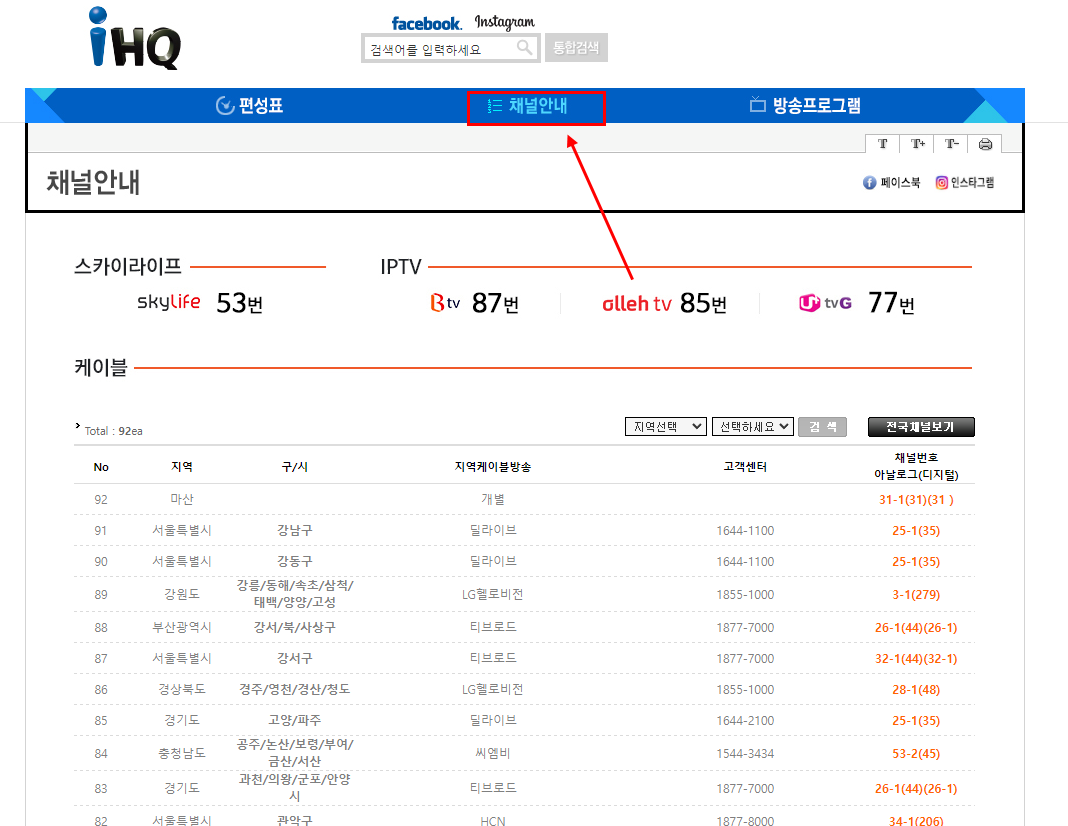Click channel number 31-1(31)(31 )
This screenshot has width=1068, height=826.
[x=916, y=499]
